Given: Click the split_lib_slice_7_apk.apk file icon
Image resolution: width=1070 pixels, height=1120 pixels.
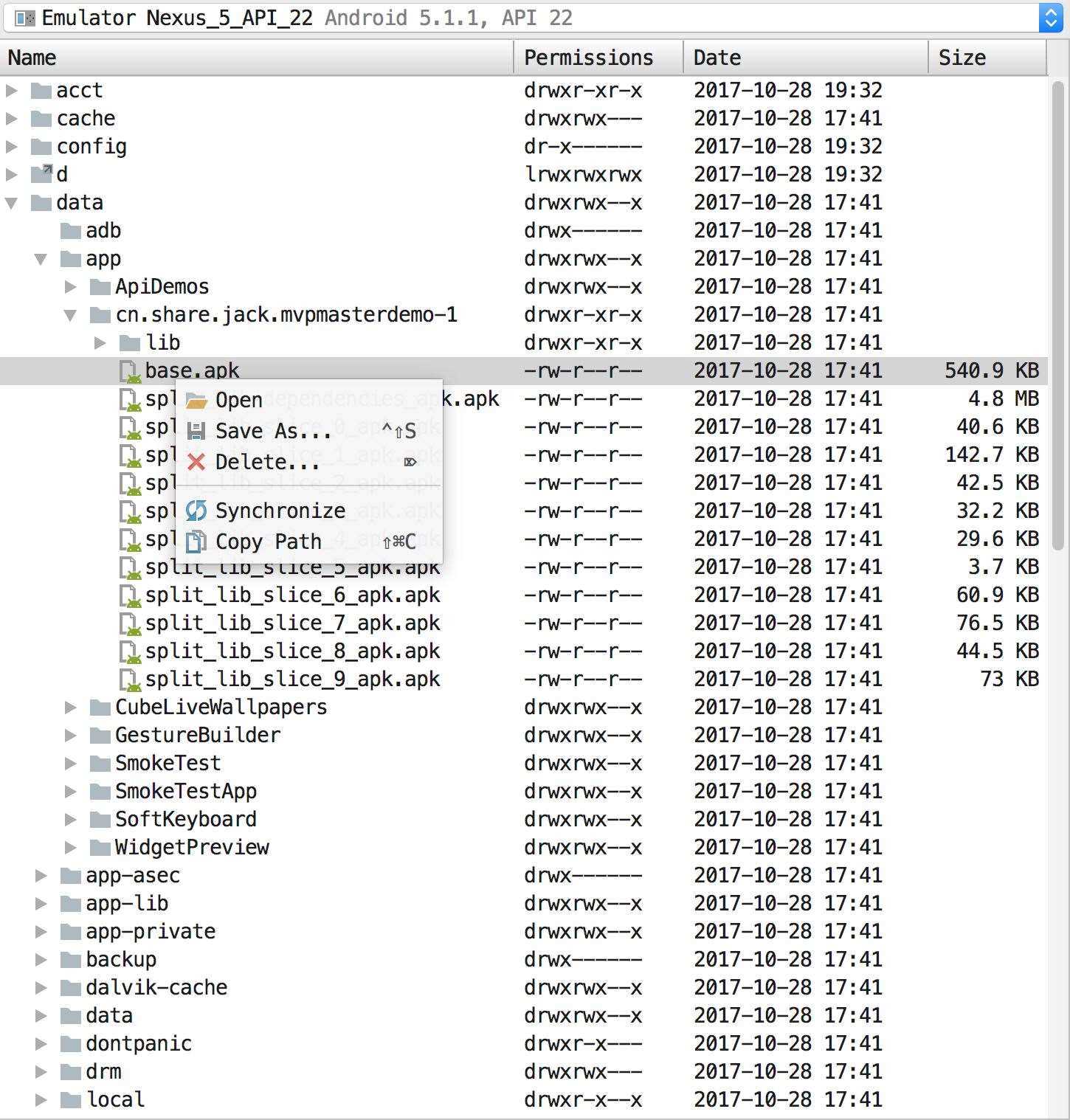Looking at the screenshot, I should pyautogui.click(x=130, y=623).
